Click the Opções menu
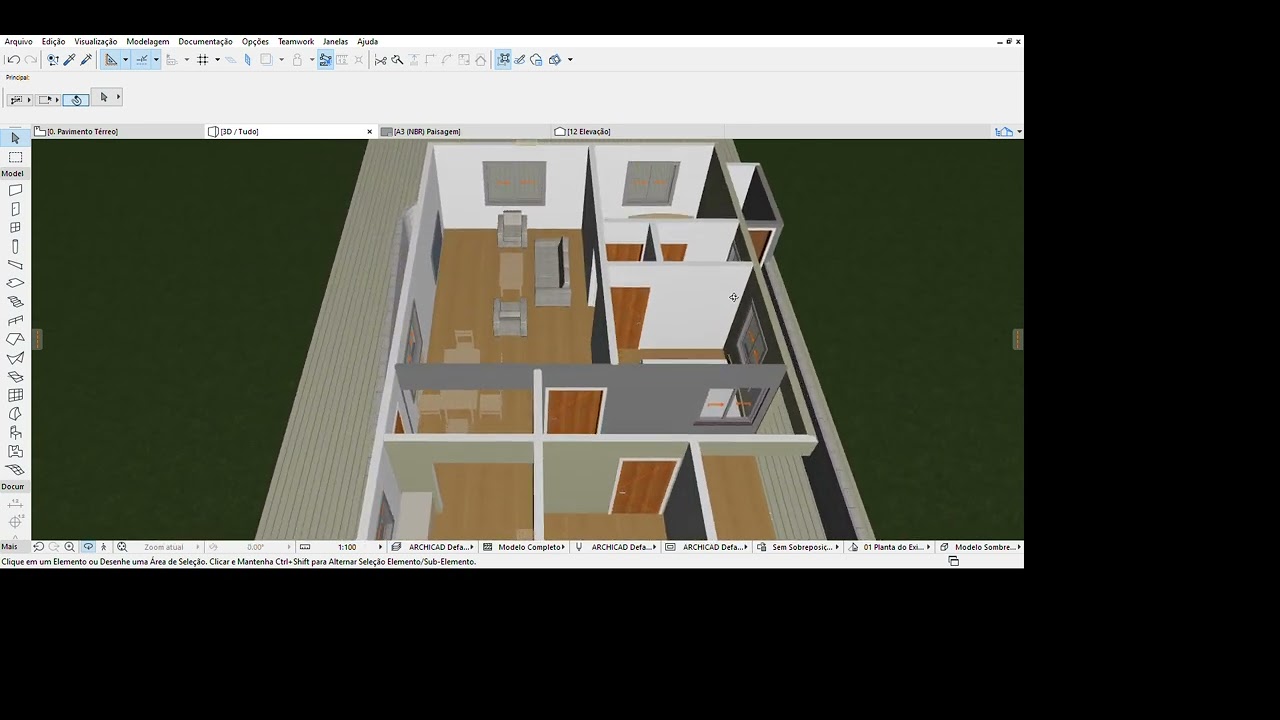 click(x=255, y=42)
